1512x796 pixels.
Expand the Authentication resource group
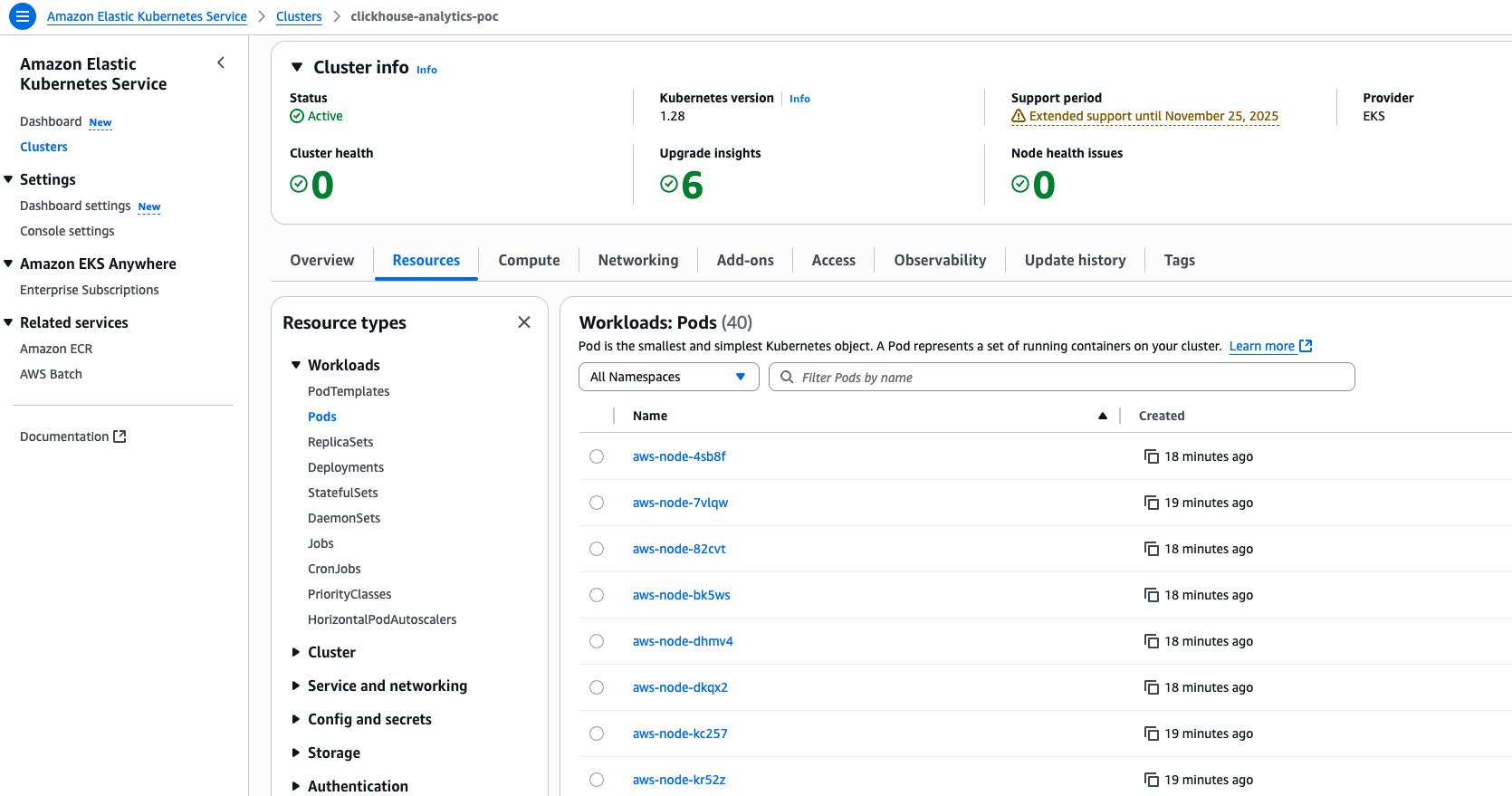pyautogui.click(x=295, y=786)
